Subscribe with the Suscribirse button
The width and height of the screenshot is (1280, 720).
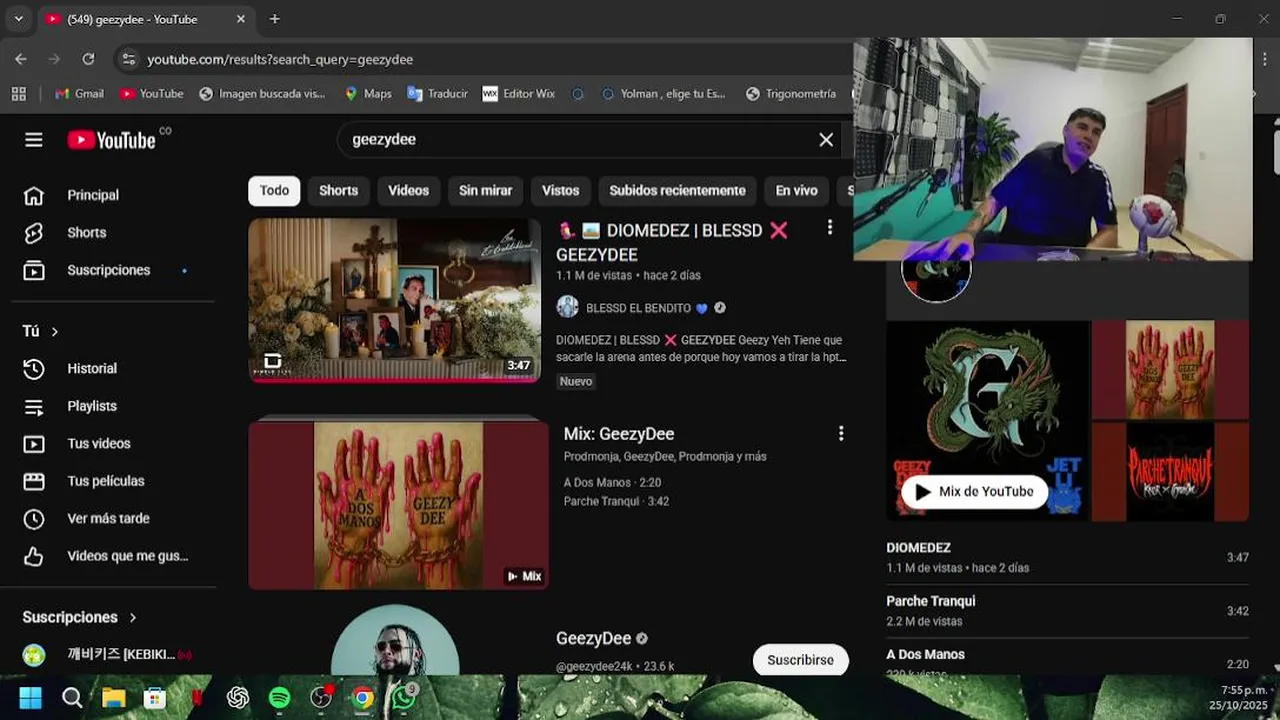pyautogui.click(x=800, y=660)
